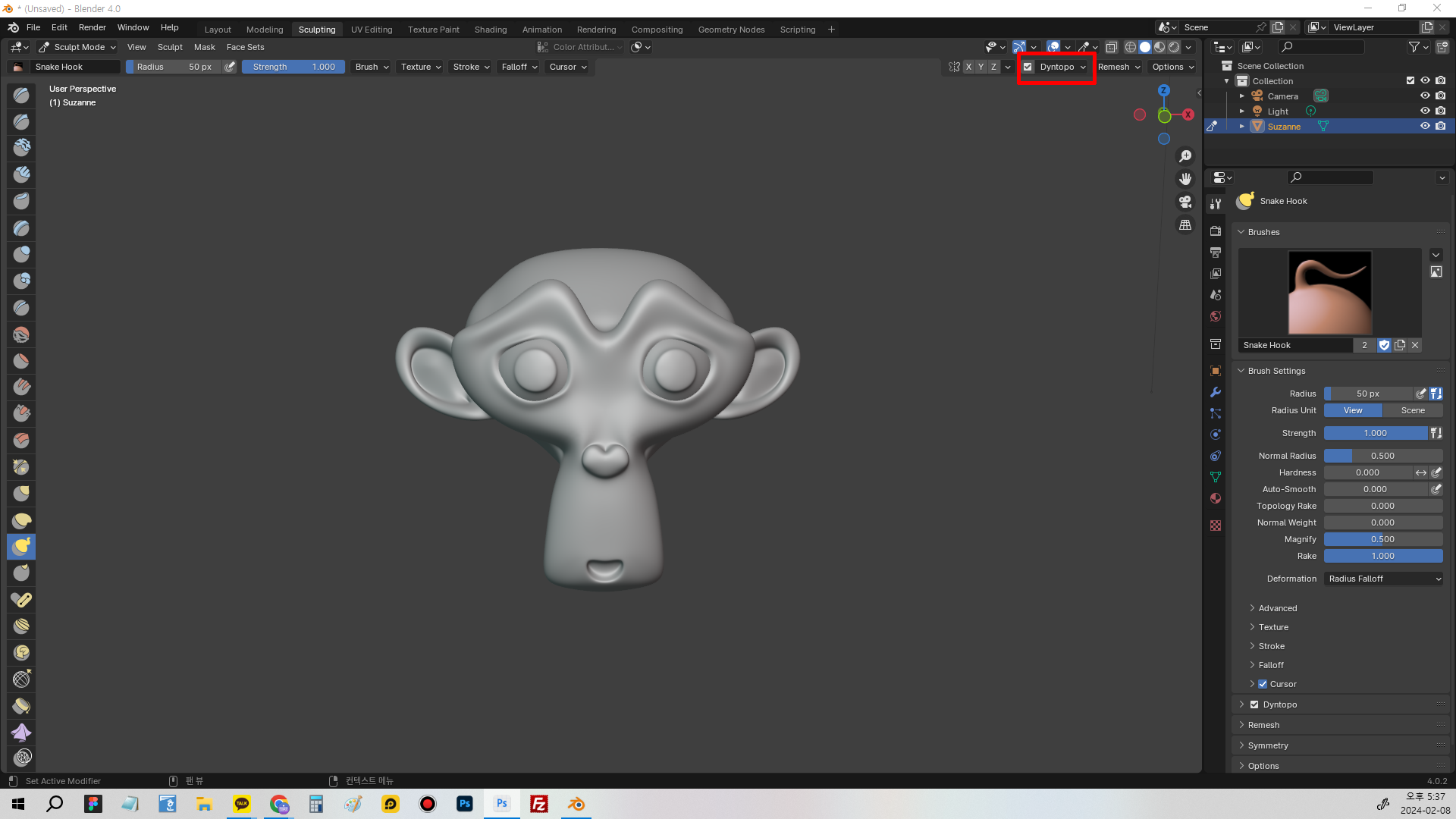This screenshot has width=1456, height=819.
Task: Open the Remesh dropdown in header
Action: [x=1119, y=67]
